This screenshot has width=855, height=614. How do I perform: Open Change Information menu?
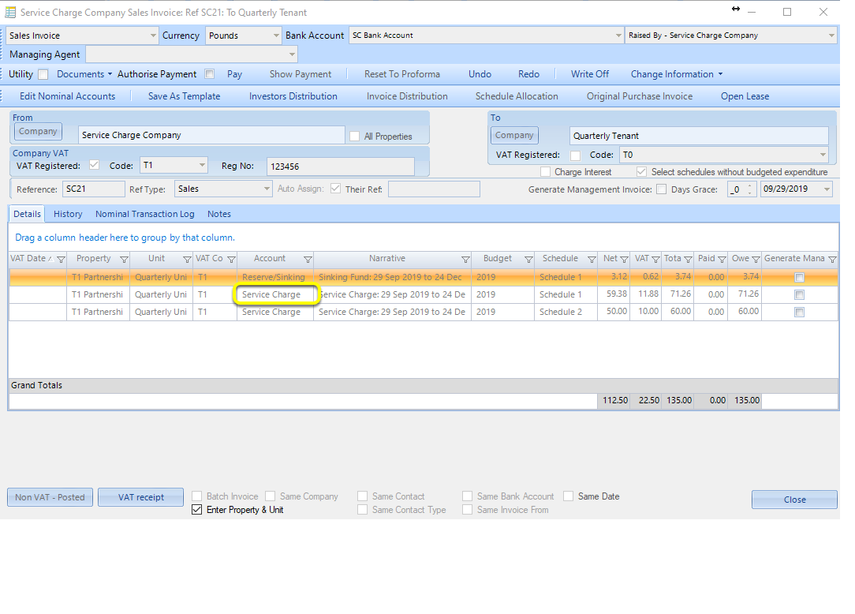[676, 74]
